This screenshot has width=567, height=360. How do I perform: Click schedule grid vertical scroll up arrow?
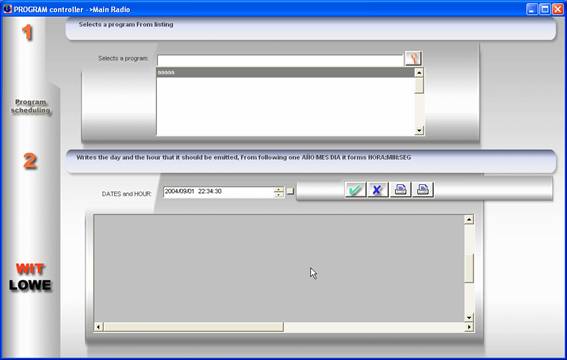[x=469, y=219]
